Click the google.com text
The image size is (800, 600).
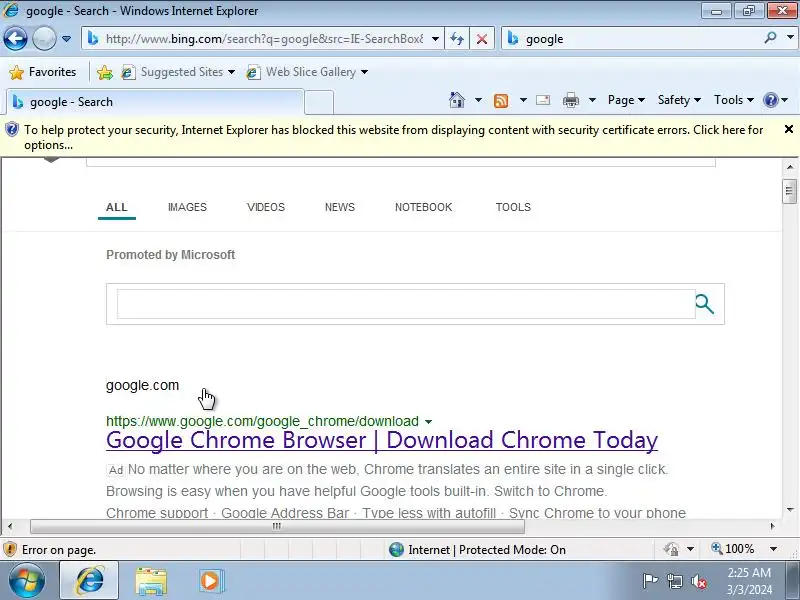click(x=142, y=385)
